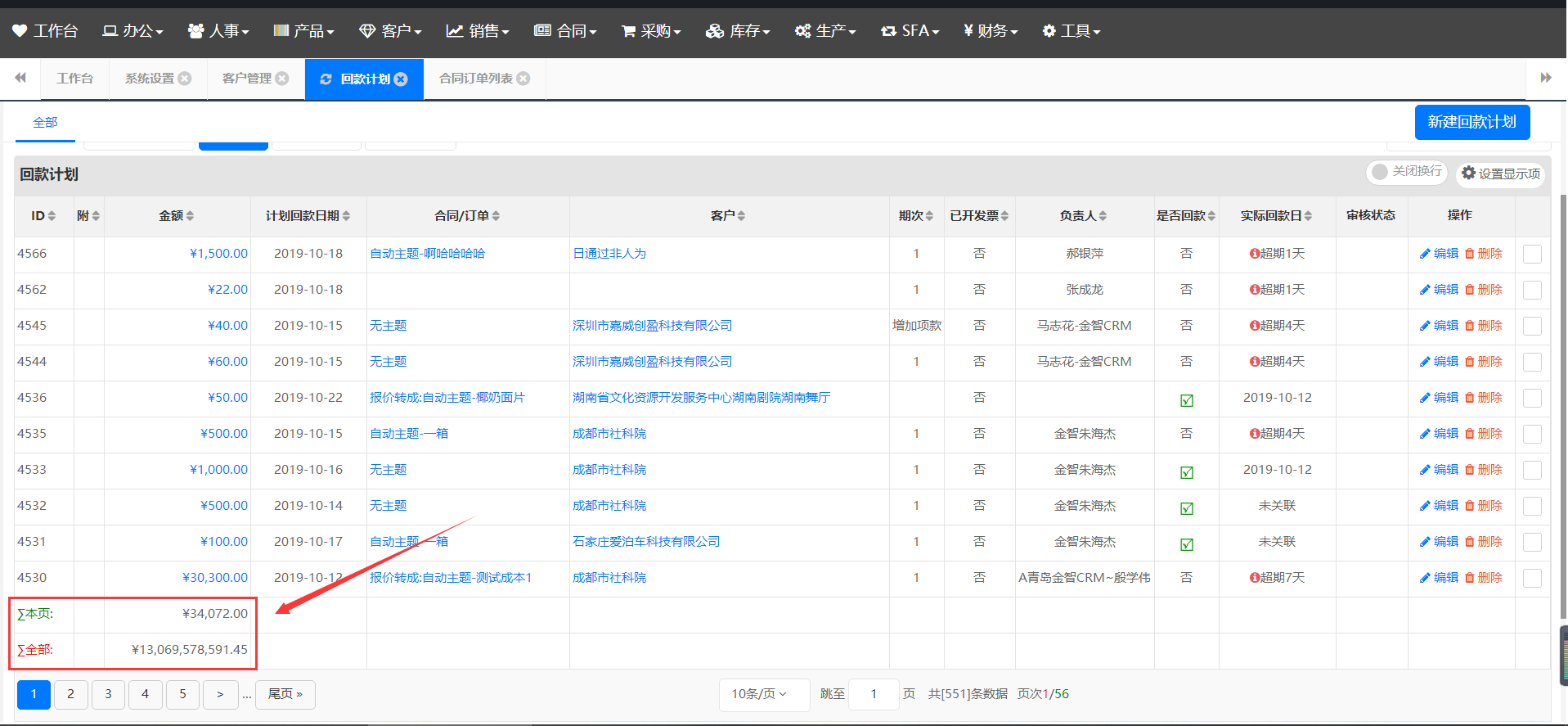Tick the checkbox for row 4535
Screen dimensions: 1568x726
tap(1533, 435)
